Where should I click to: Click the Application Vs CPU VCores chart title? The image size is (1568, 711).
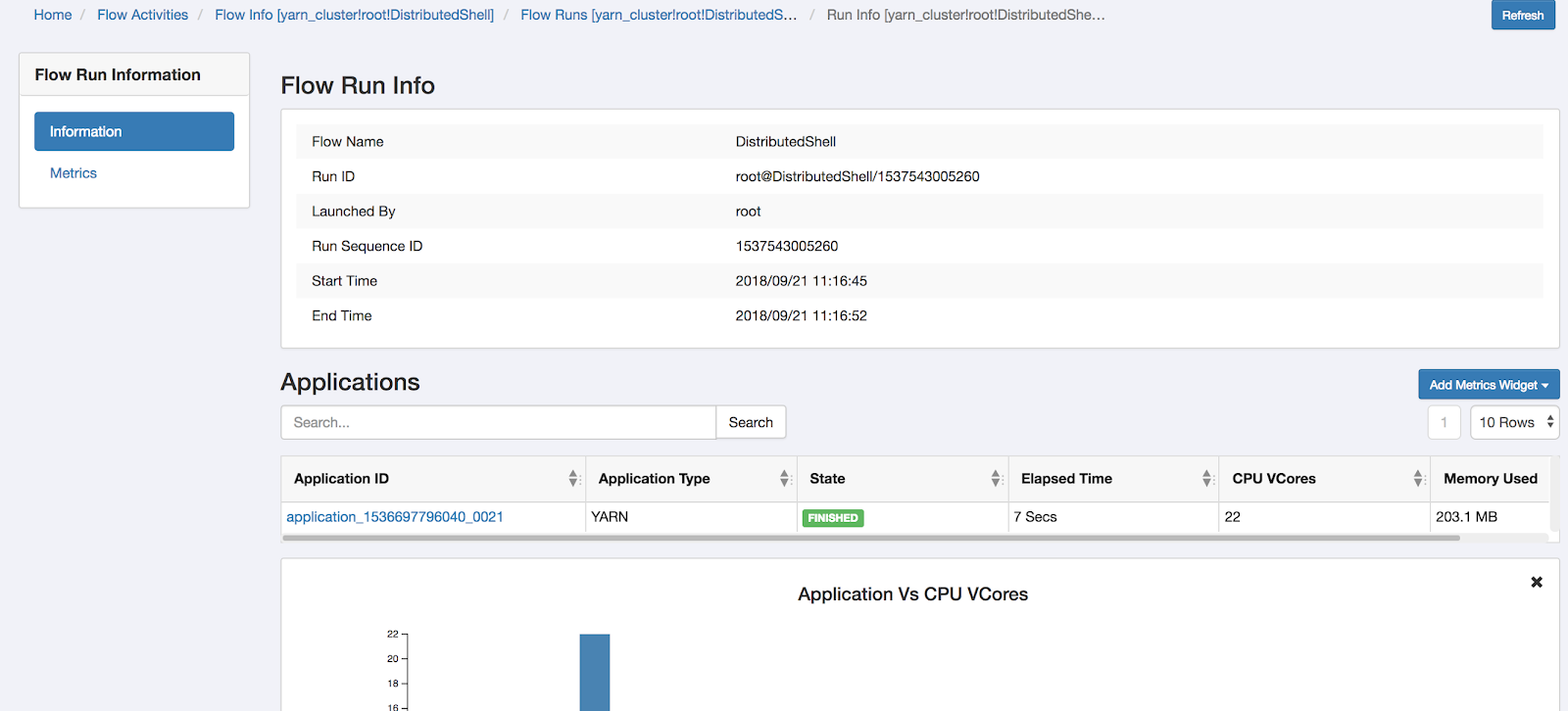[x=913, y=594]
